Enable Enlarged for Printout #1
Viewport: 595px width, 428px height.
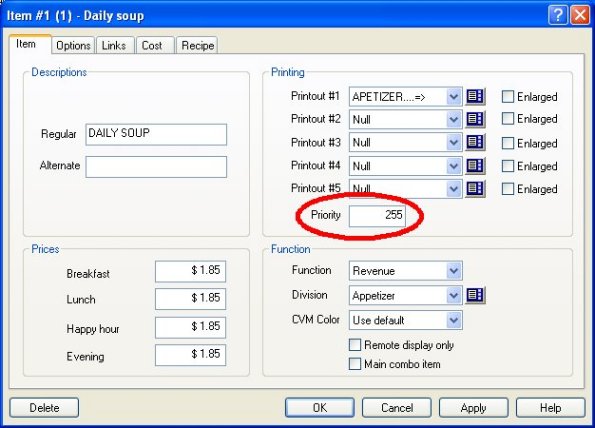click(507, 97)
